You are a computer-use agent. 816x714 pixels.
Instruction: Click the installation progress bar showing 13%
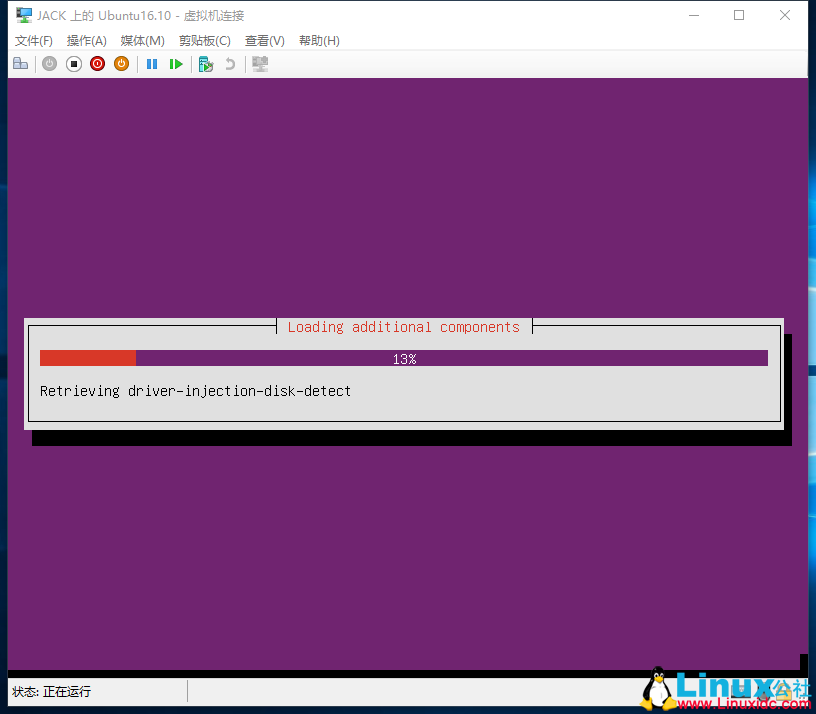point(404,357)
